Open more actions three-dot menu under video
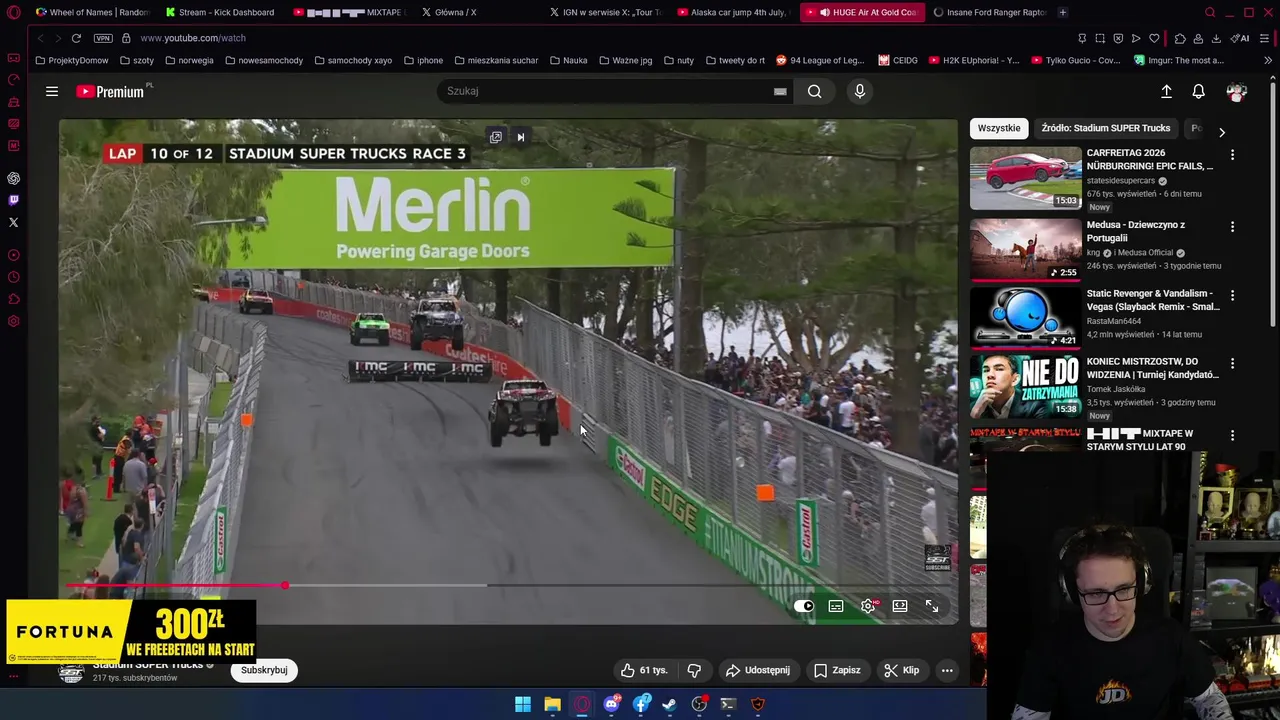Viewport: 1280px width, 720px height. pos(947,670)
